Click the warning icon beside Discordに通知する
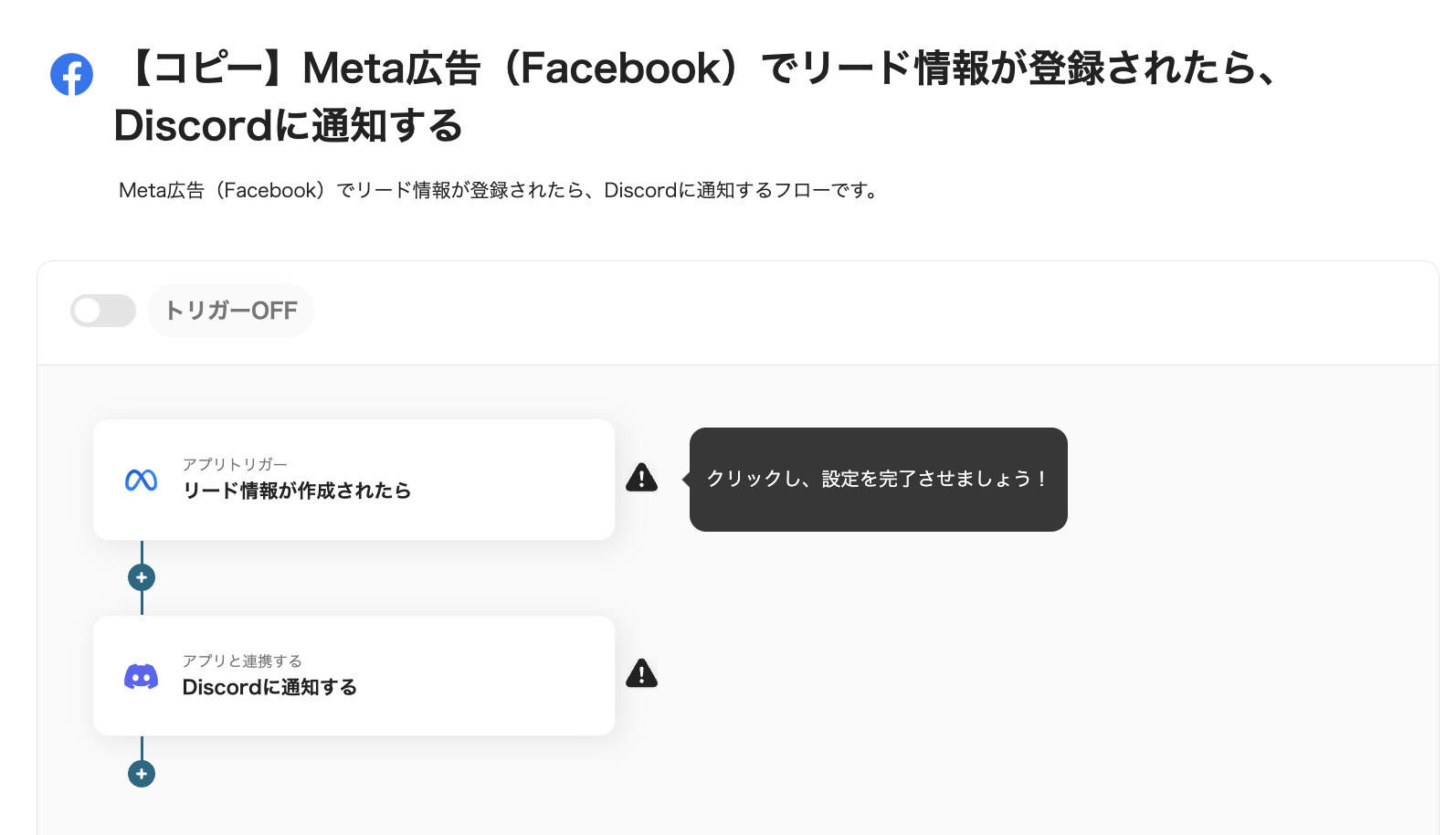 tap(642, 673)
